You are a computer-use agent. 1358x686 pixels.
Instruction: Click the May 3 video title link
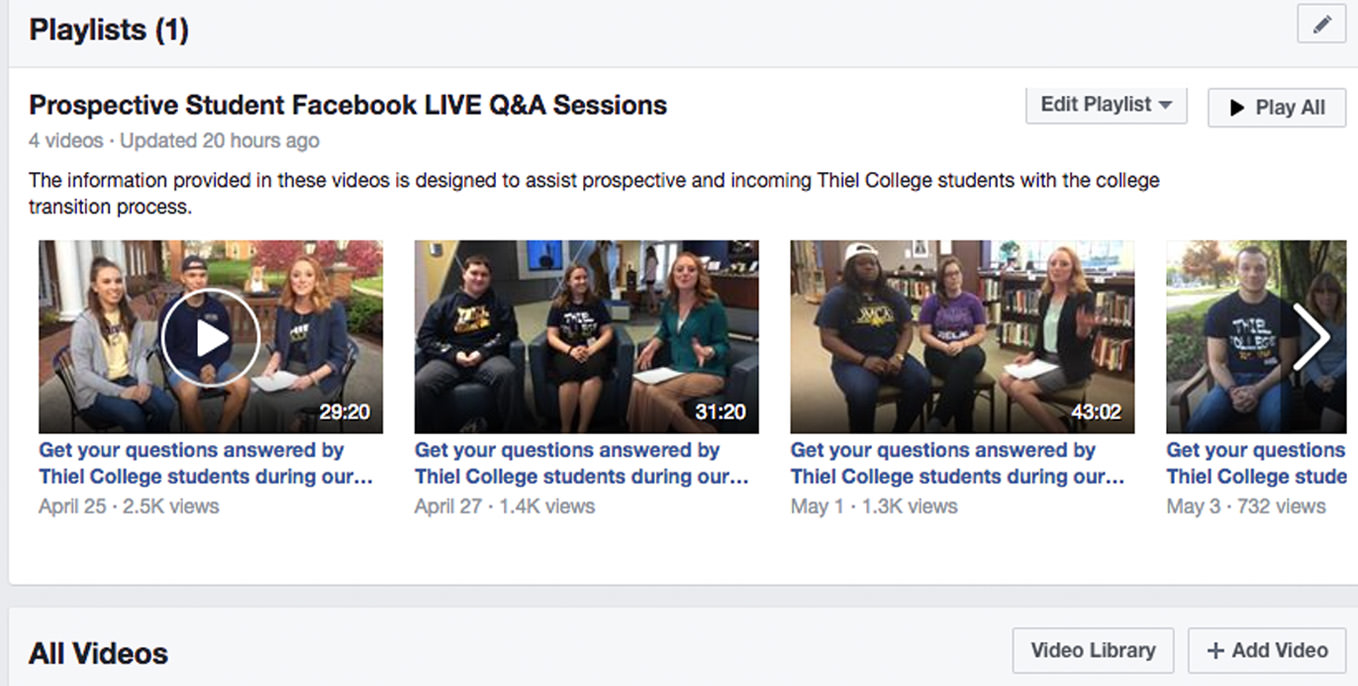(x=1256, y=463)
